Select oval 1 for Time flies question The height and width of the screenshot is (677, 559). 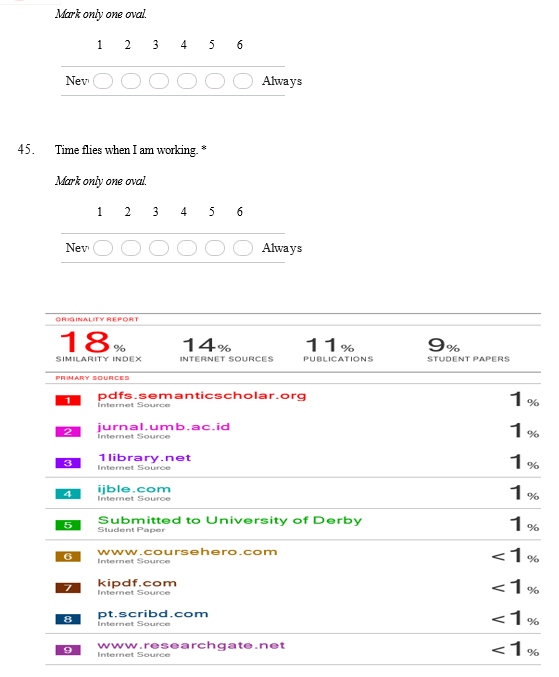[103, 248]
